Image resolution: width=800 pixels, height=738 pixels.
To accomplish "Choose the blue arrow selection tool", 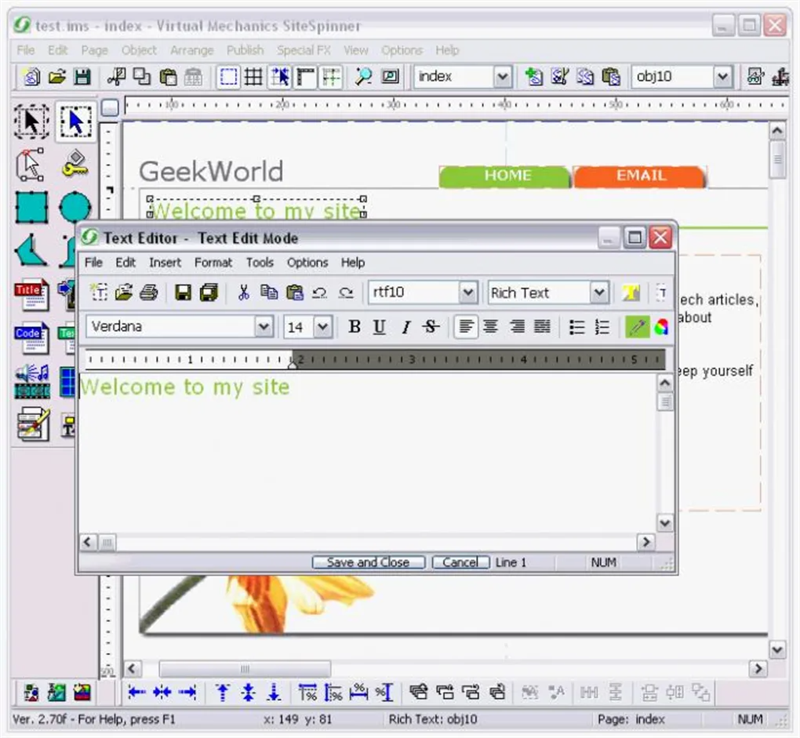I will (x=76, y=122).
